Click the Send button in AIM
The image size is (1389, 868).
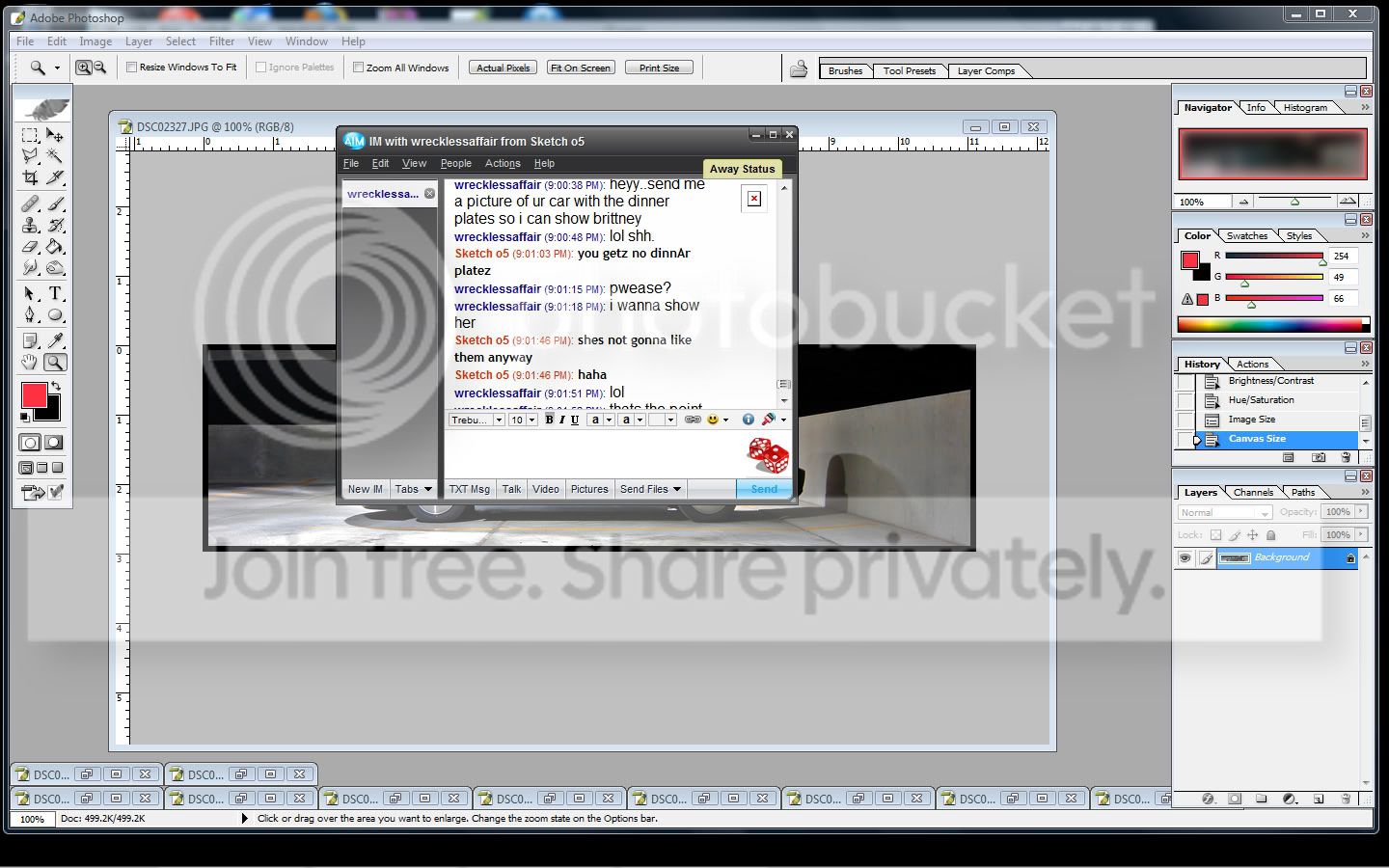coord(764,489)
